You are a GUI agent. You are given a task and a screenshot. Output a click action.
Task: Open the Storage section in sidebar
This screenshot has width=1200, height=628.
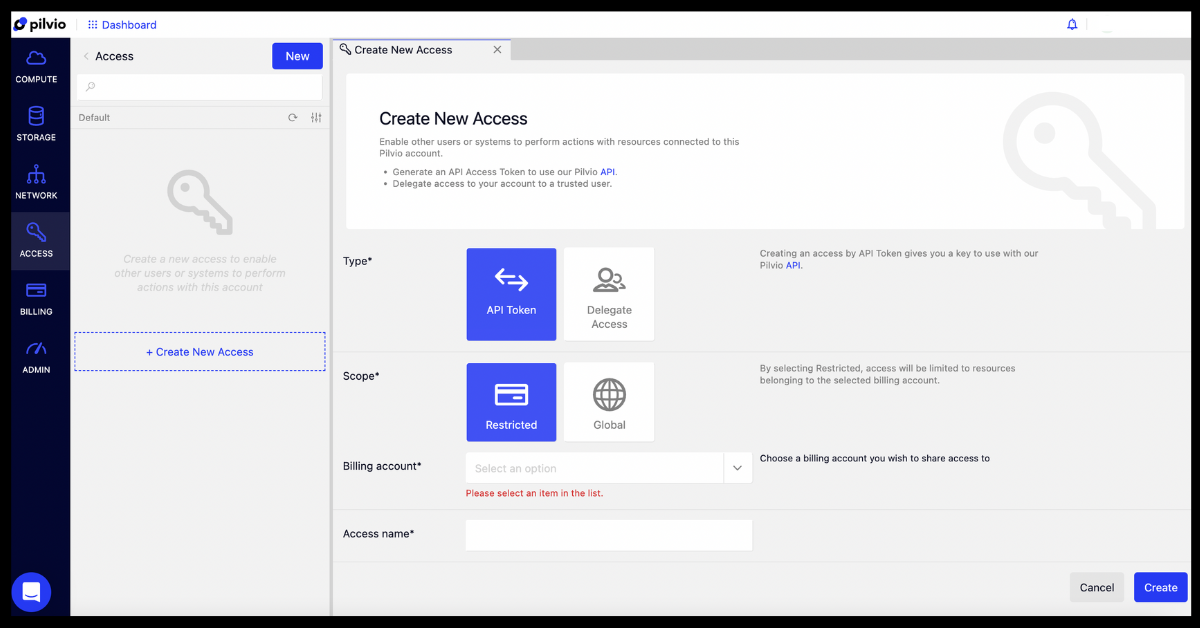[x=36, y=124]
